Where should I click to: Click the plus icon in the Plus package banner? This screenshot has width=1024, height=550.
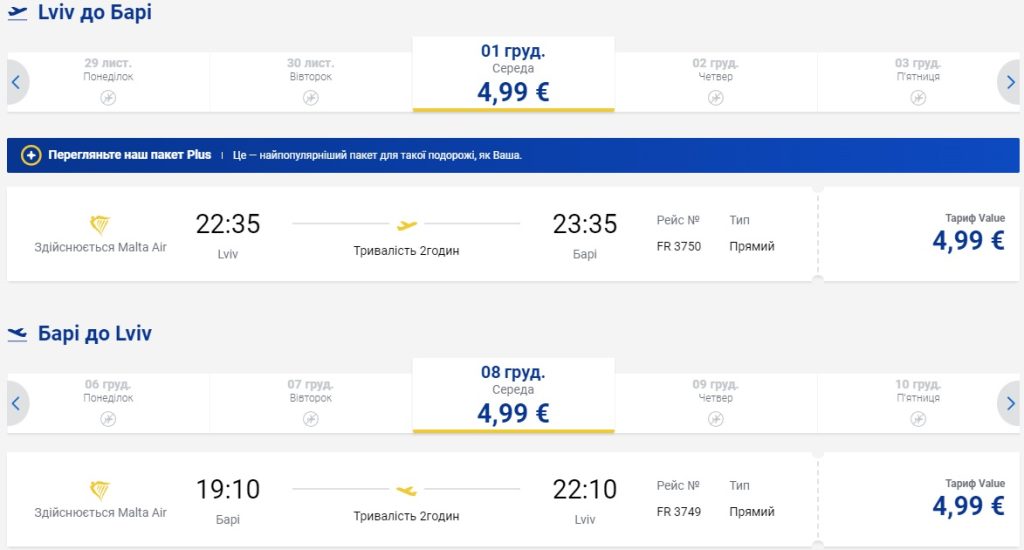point(31,156)
